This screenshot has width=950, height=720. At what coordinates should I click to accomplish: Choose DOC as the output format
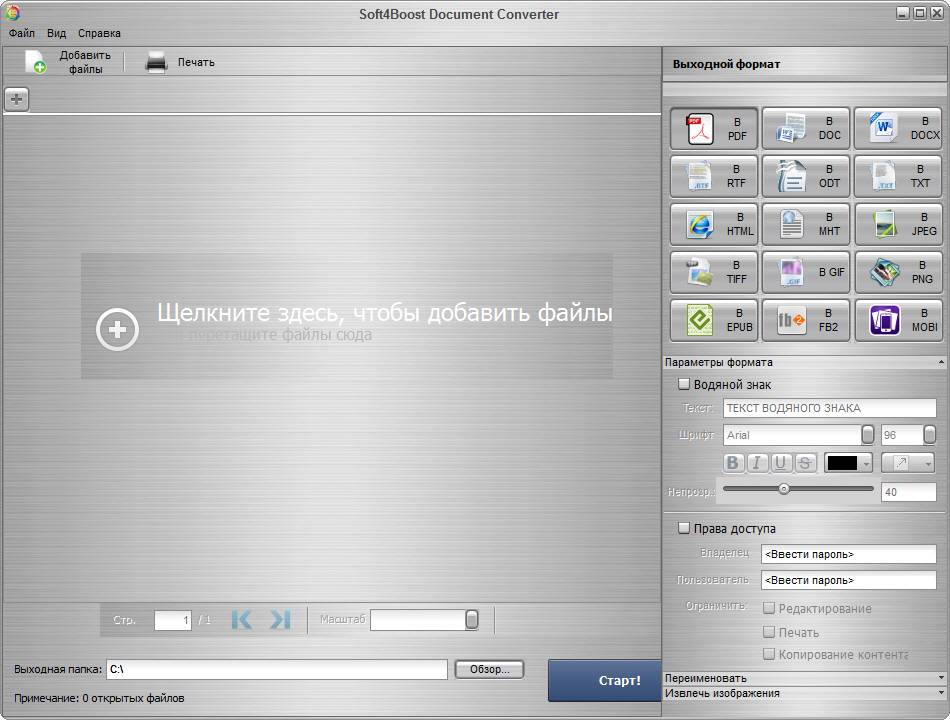coord(806,128)
